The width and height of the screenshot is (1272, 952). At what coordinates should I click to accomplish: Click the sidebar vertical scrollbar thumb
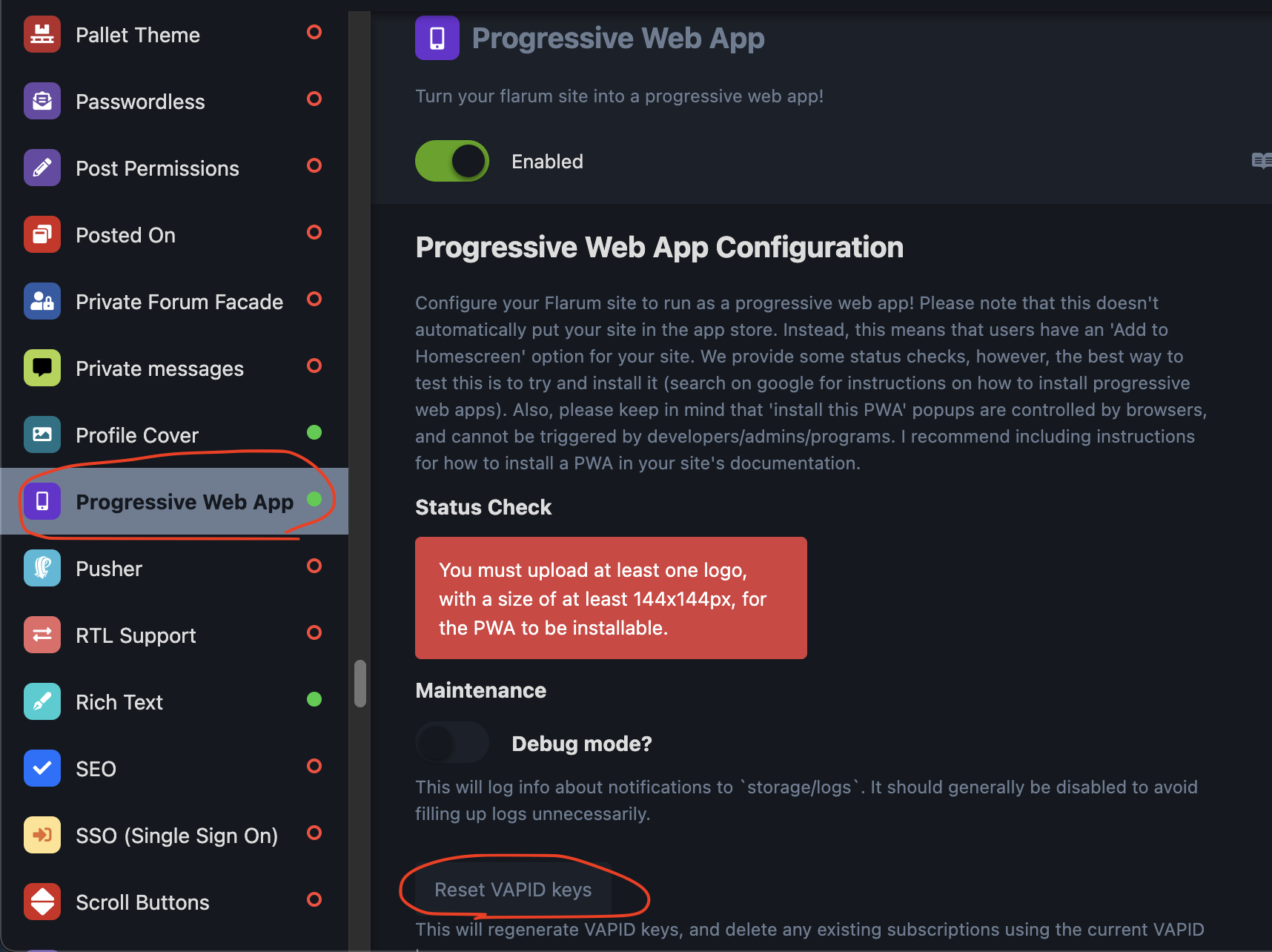(360, 684)
